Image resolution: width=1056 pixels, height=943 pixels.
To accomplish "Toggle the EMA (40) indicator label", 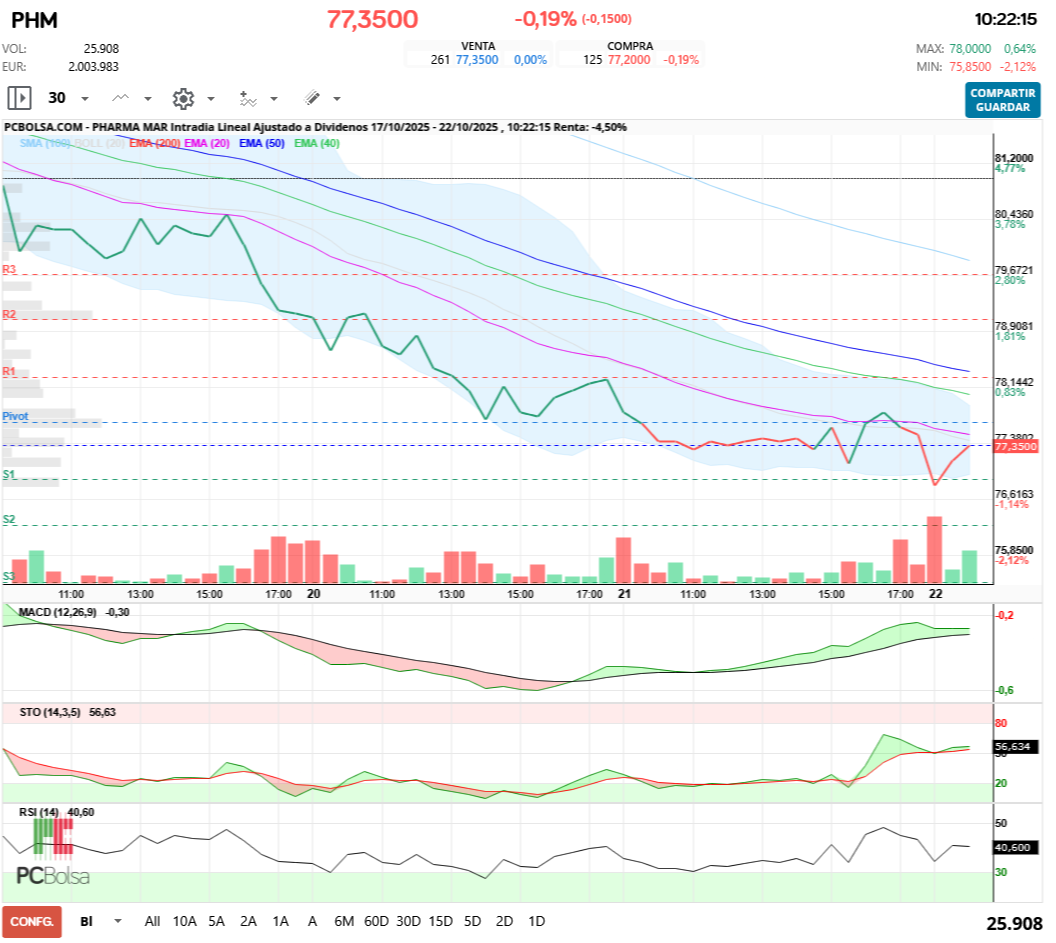I will click(317, 143).
